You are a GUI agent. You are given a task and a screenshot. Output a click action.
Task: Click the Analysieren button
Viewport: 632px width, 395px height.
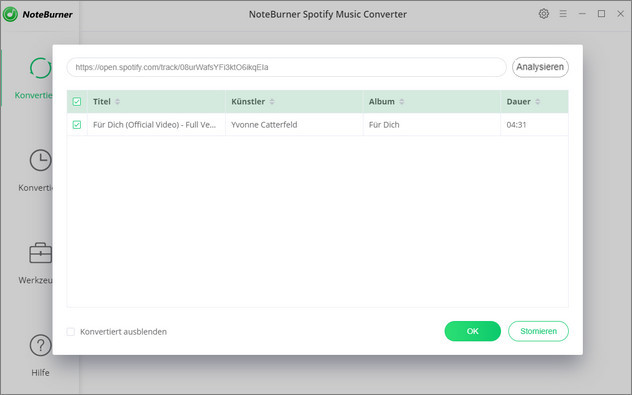click(x=540, y=67)
